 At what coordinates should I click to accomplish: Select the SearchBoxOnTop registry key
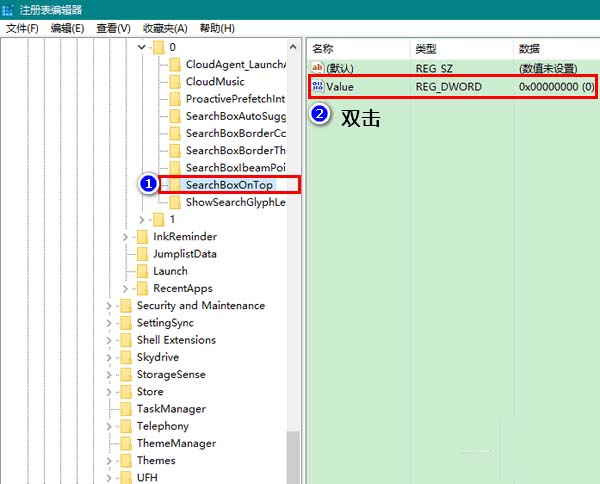pyautogui.click(x=229, y=185)
